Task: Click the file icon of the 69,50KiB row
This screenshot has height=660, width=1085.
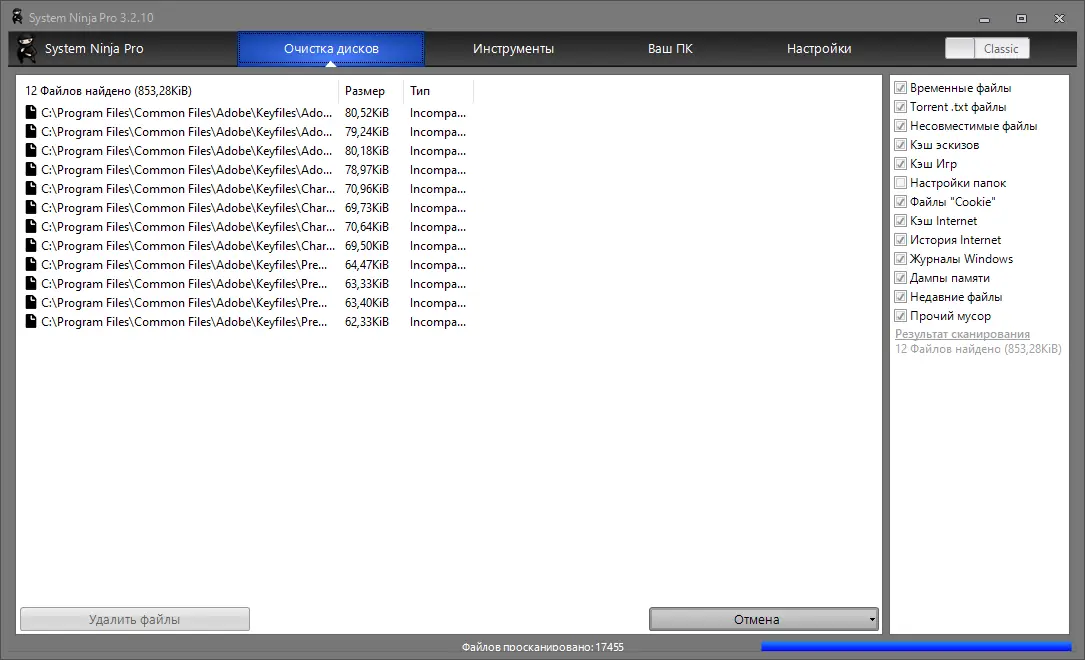Action: [30, 246]
